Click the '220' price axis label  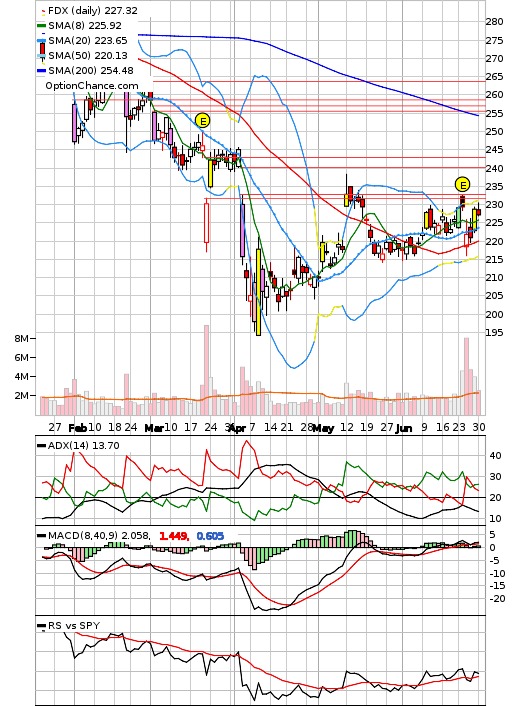point(494,241)
